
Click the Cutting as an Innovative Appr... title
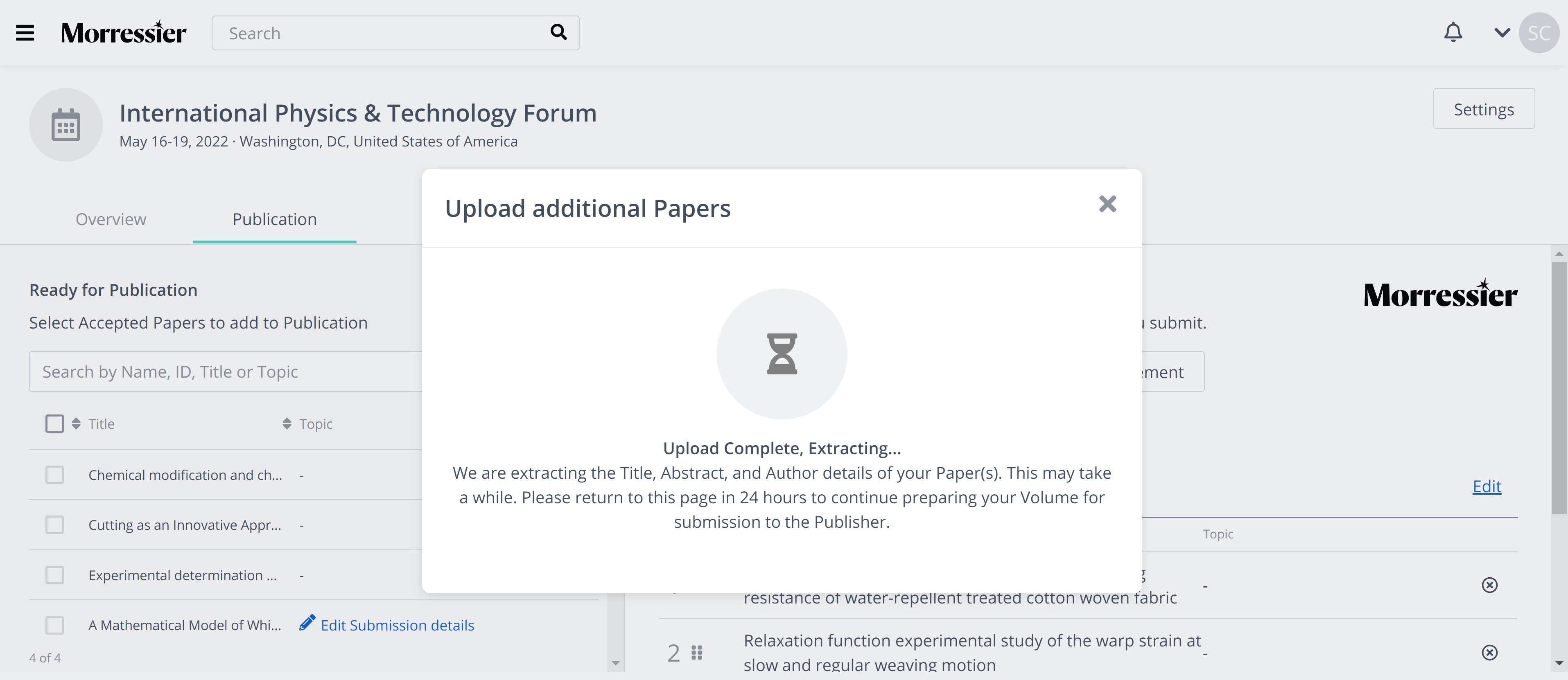pyautogui.click(x=185, y=525)
